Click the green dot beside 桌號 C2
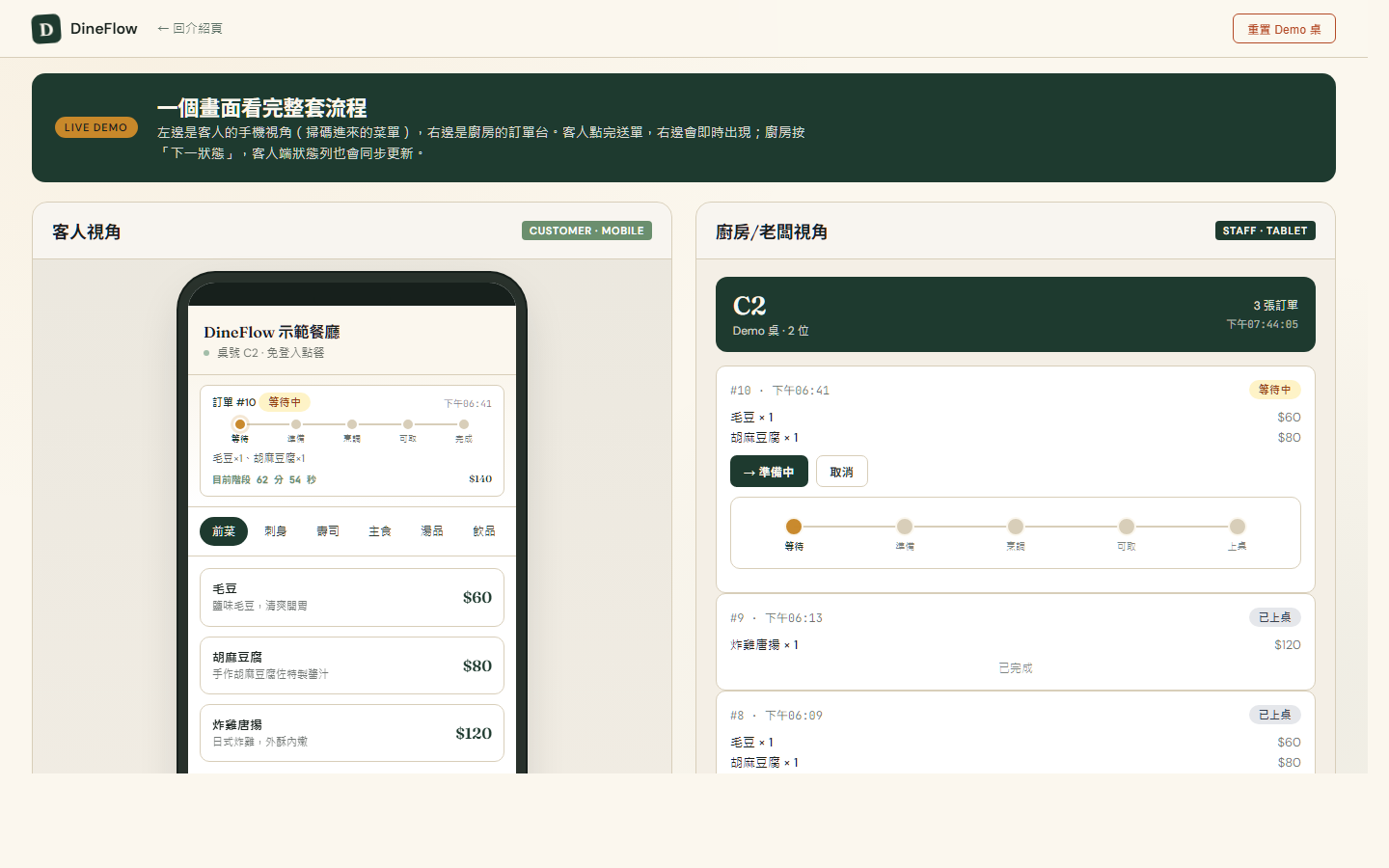This screenshot has width=1389, height=868. [207, 352]
